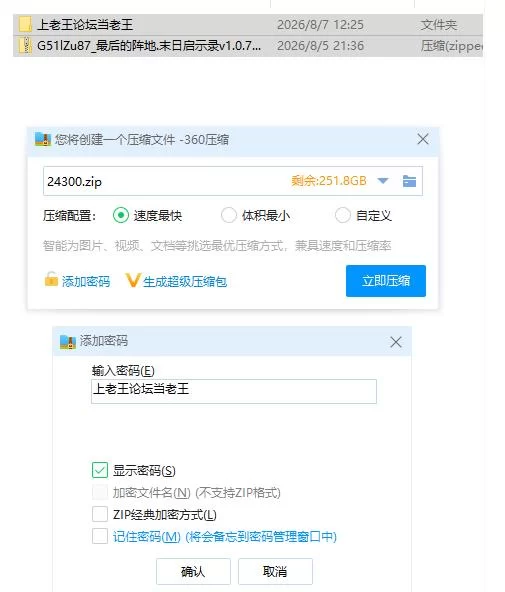This screenshot has width=505, height=592.
Task: Close the 添加密码 dialog
Action: [396, 342]
